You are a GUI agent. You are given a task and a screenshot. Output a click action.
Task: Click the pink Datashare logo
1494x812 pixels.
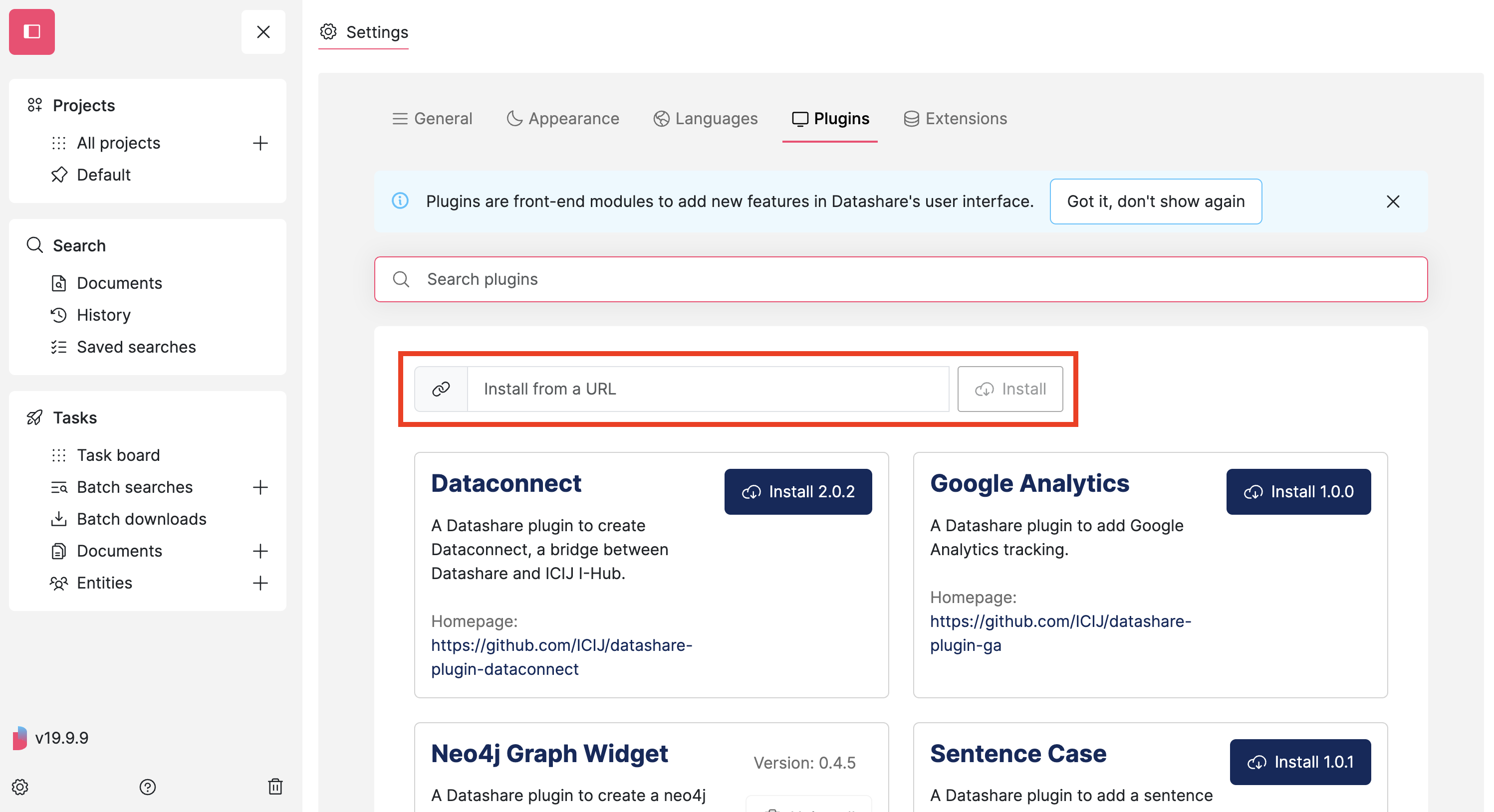click(x=31, y=31)
